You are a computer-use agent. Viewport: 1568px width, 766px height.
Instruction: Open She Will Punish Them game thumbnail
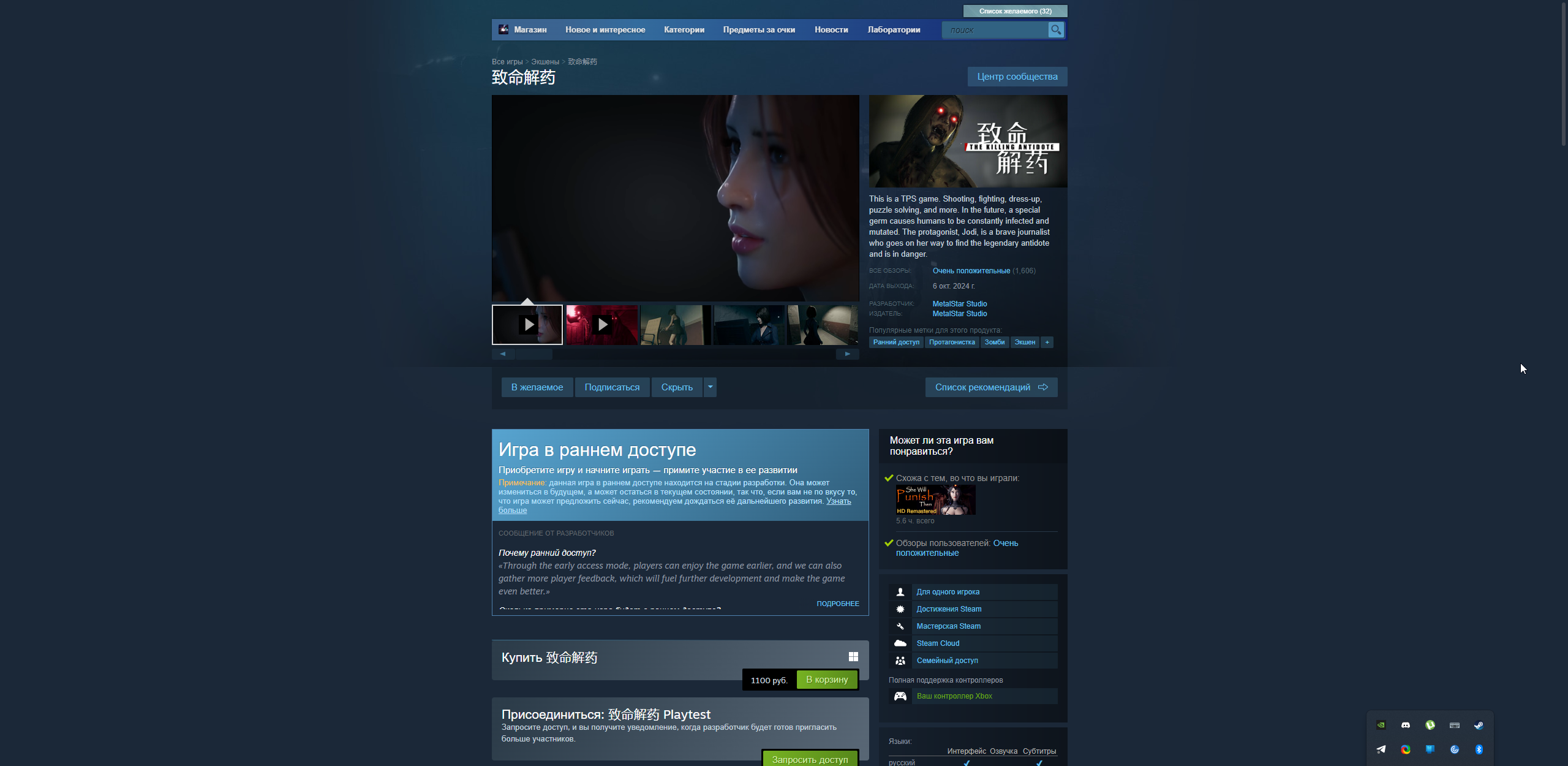(x=936, y=500)
